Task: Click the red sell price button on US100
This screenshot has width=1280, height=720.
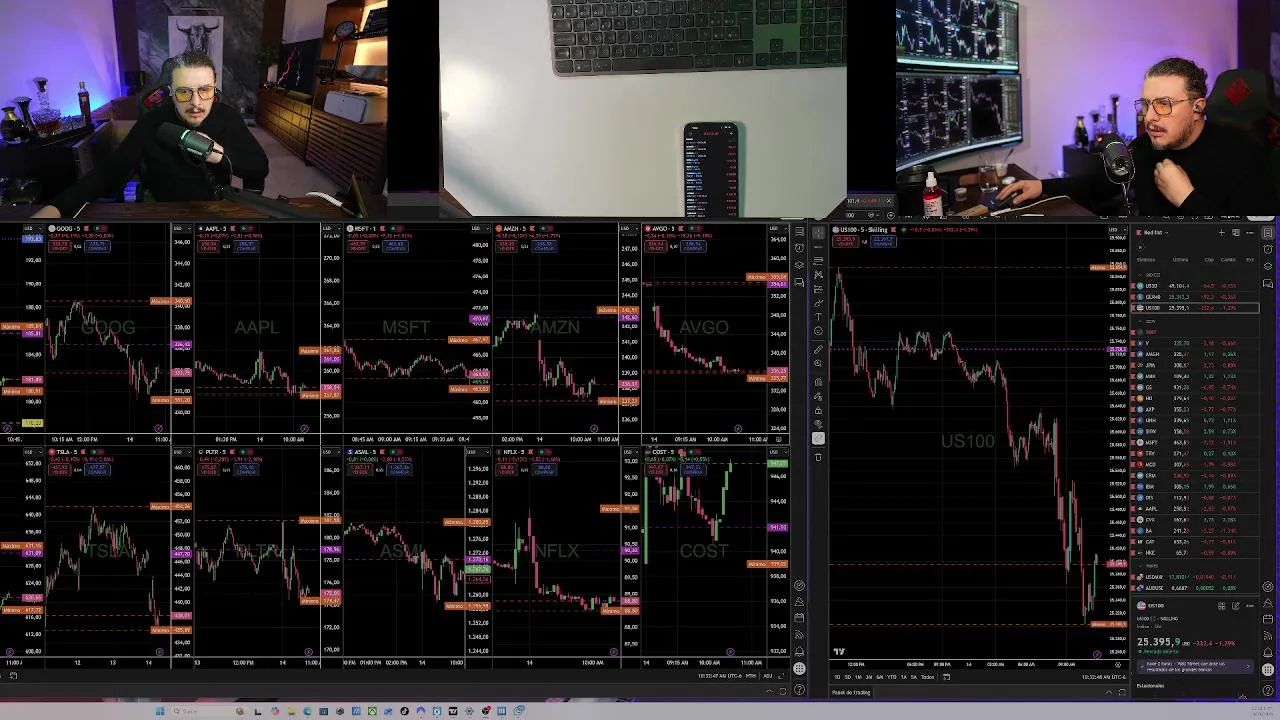Action: click(x=846, y=241)
